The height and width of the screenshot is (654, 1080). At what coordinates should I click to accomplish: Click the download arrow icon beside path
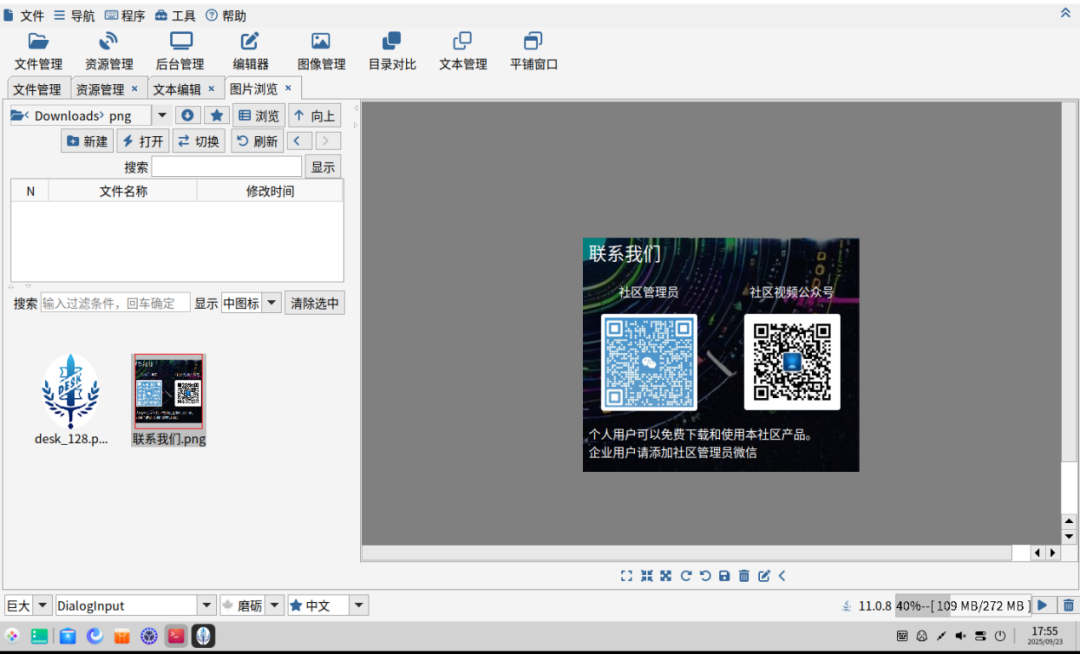coord(187,116)
